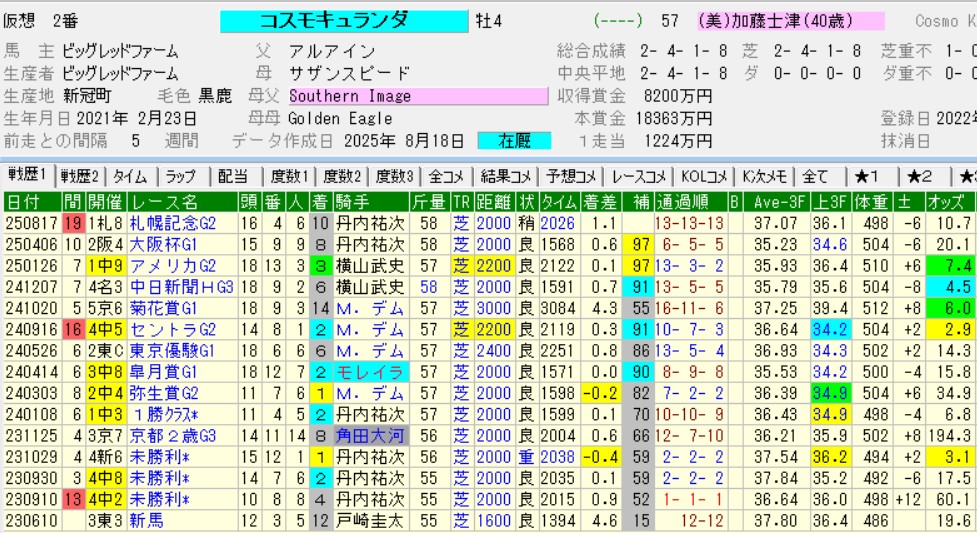Image resolution: width=977 pixels, height=533 pixels.
Task: Click the Southern Image damsire field
Action: 418,97
